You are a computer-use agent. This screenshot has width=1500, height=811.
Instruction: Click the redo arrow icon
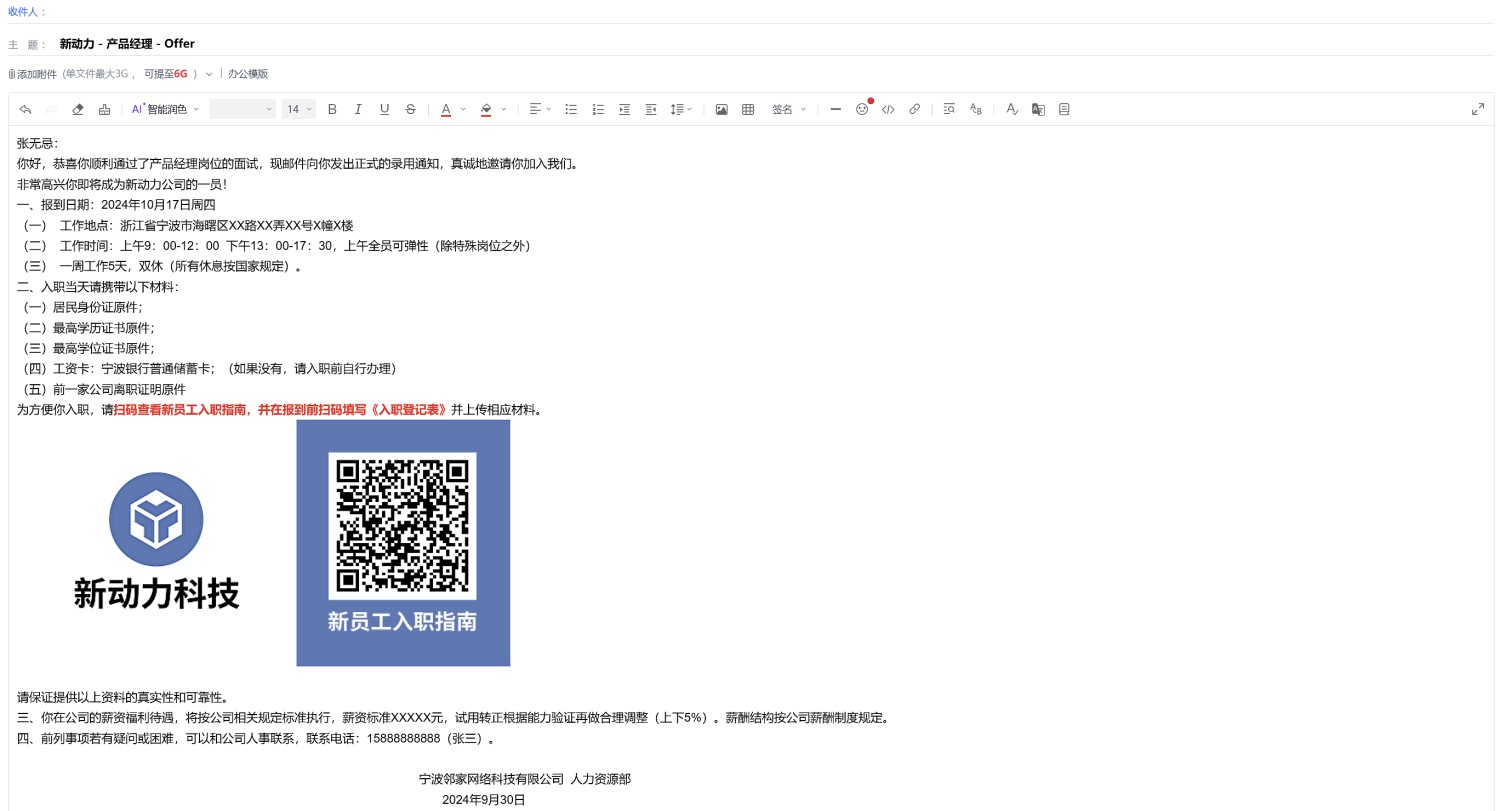coord(52,109)
